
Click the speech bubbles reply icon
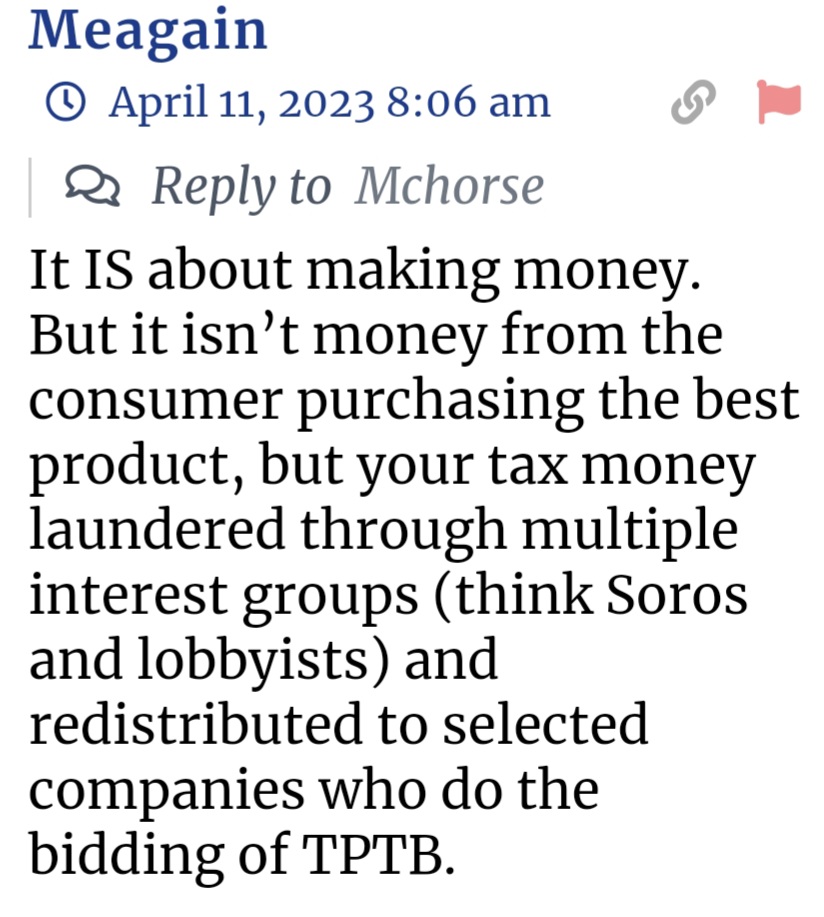click(92, 186)
